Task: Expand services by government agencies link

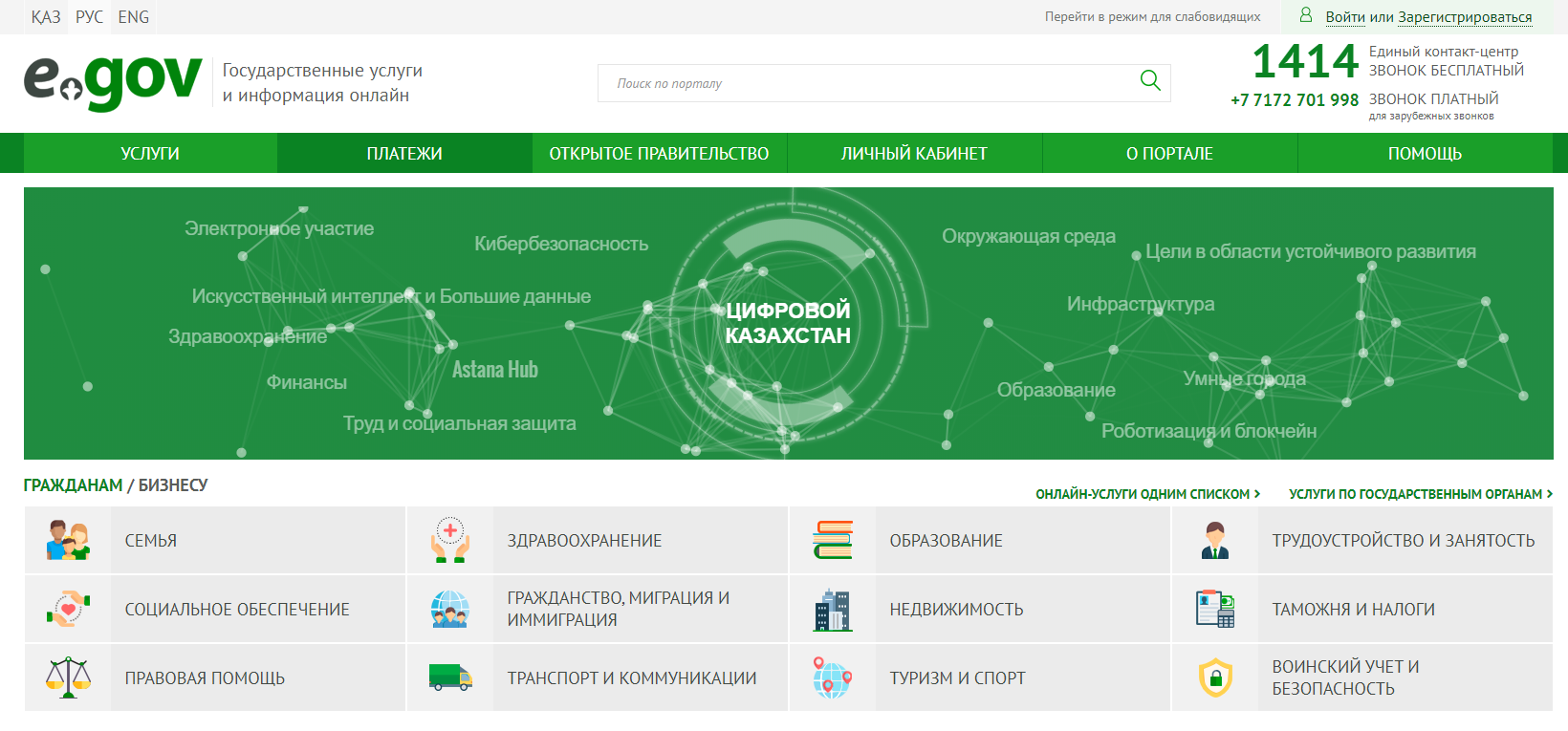Action: click(x=1420, y=494)
